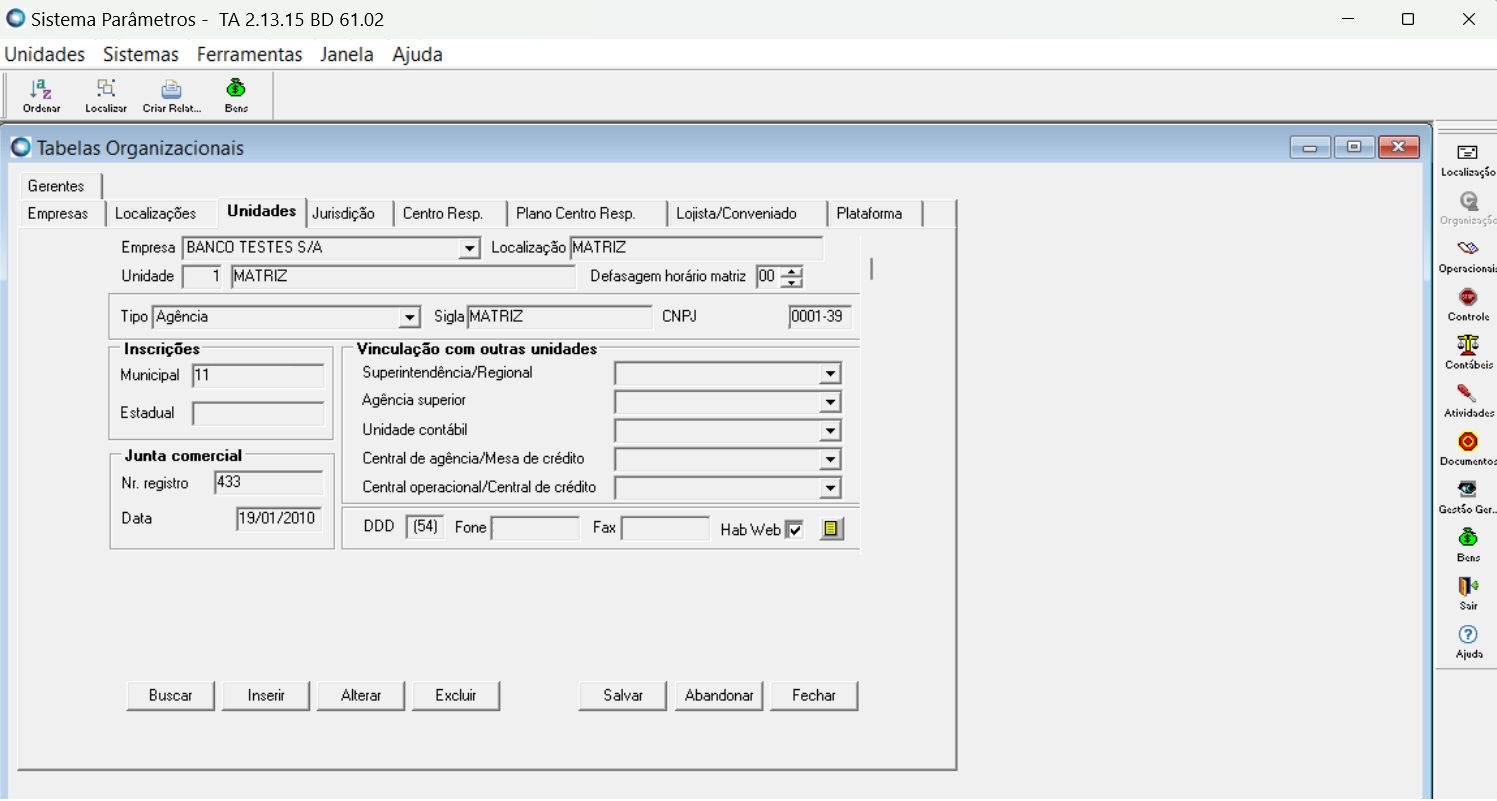Click the Abandonar button
The width and height of the screenshot is (1497, 801).
(719, 696)
